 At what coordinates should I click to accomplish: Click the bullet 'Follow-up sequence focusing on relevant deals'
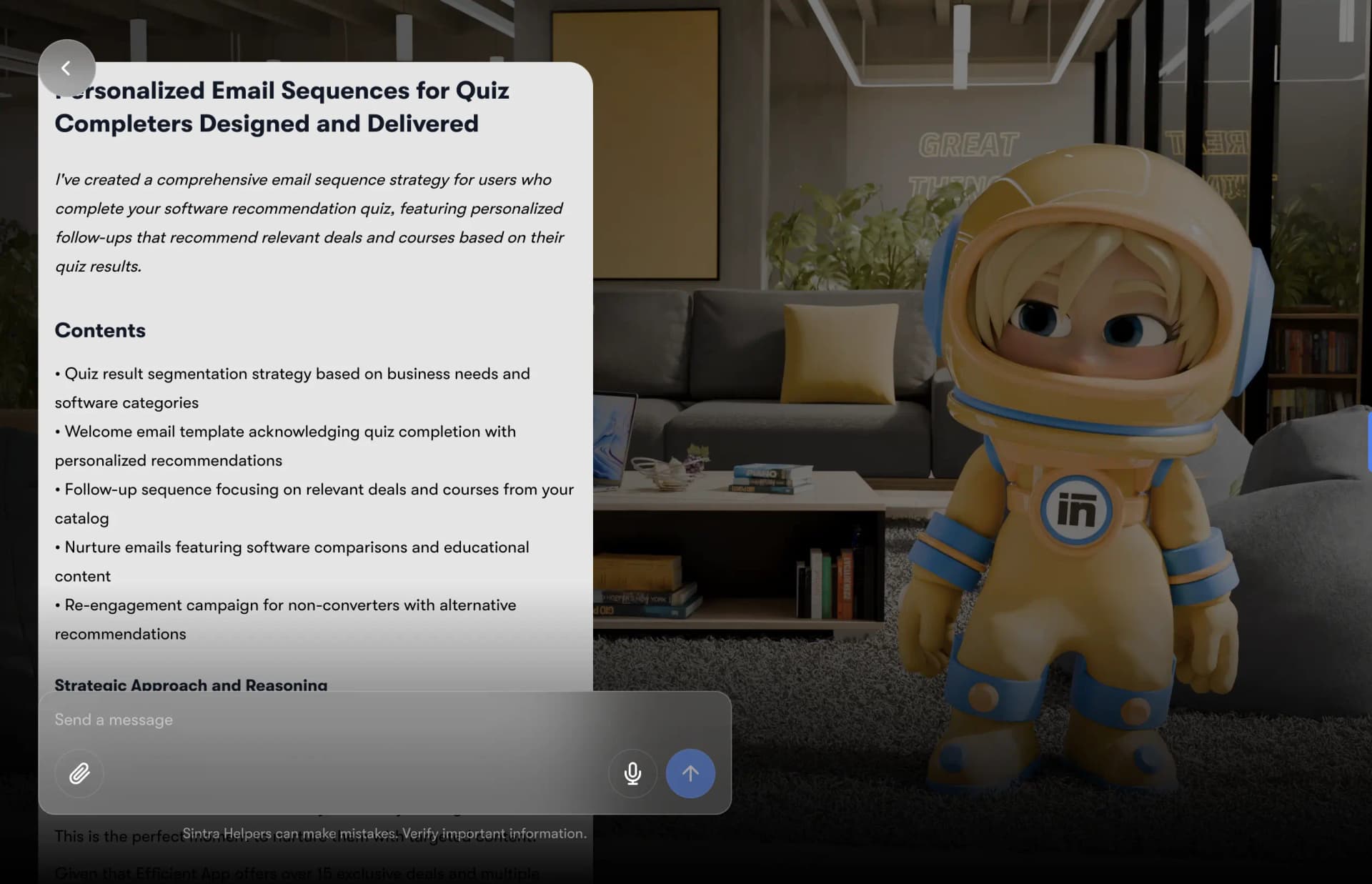[314, 504]
